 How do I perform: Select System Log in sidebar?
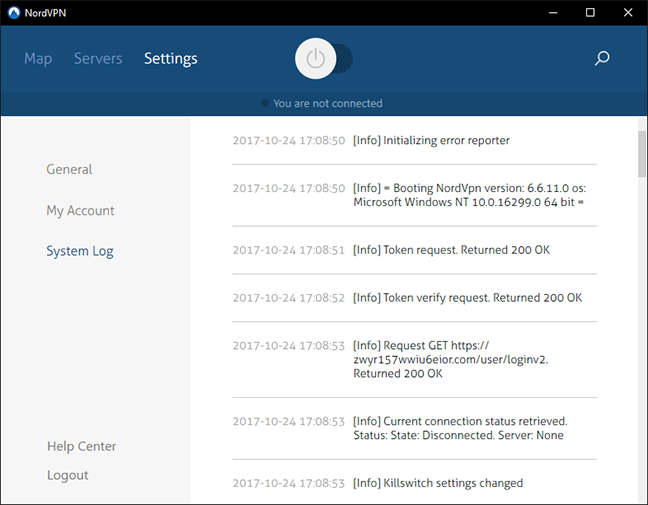pos(80,251)
